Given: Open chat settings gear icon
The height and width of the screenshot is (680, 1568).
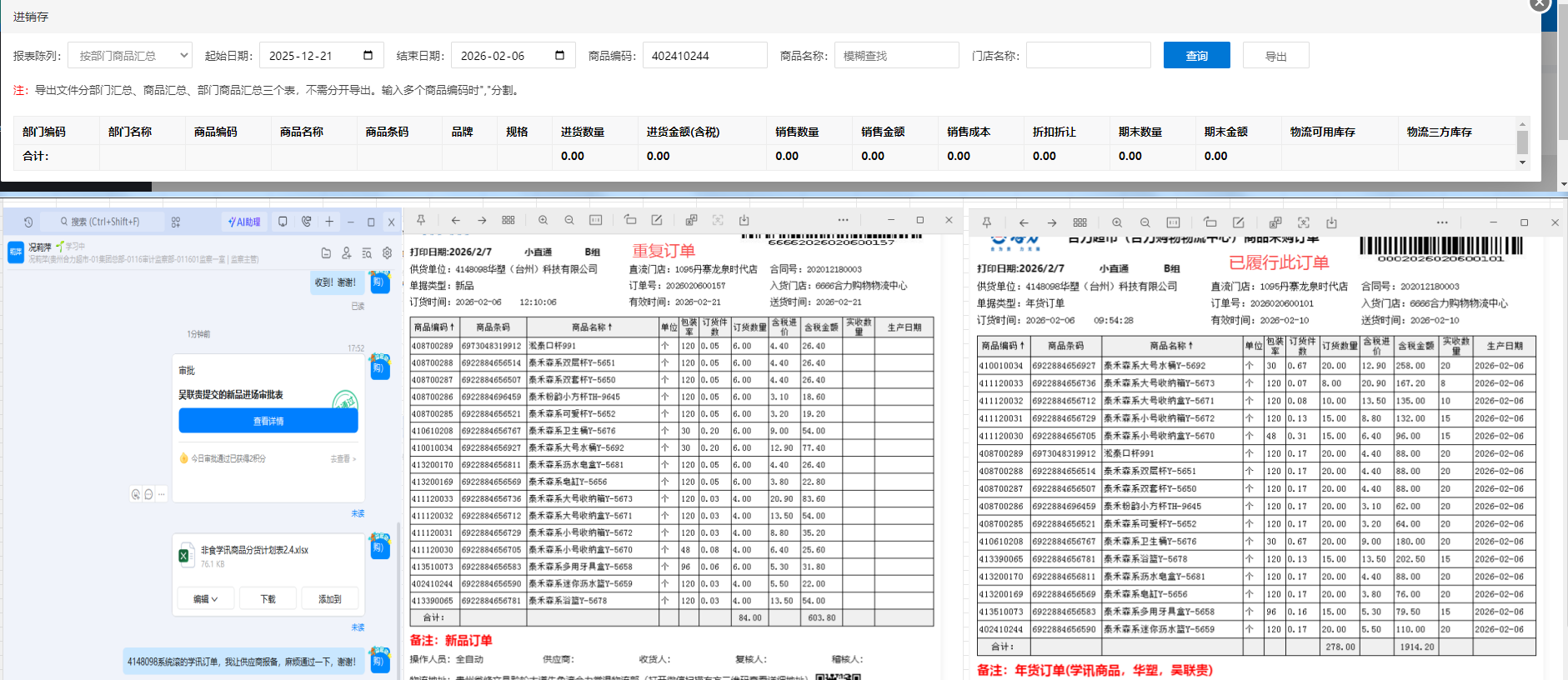Looking at the screenshot, I should click(x=387, y=252).
